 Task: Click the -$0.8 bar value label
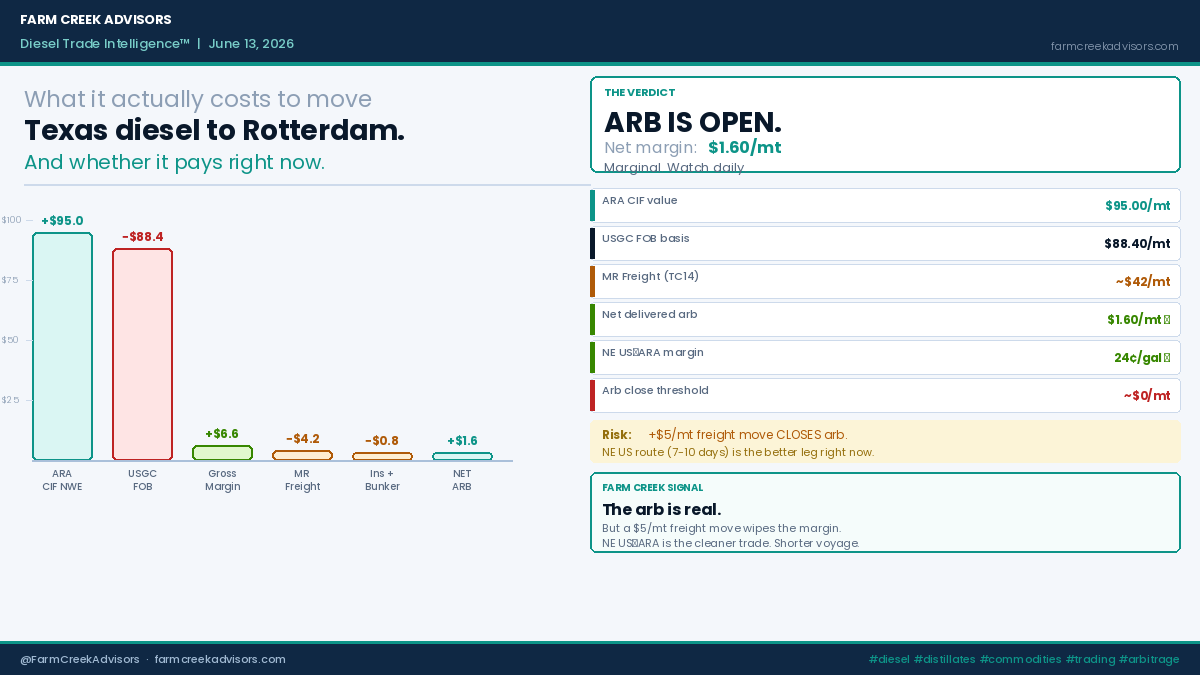pos(382,441)
